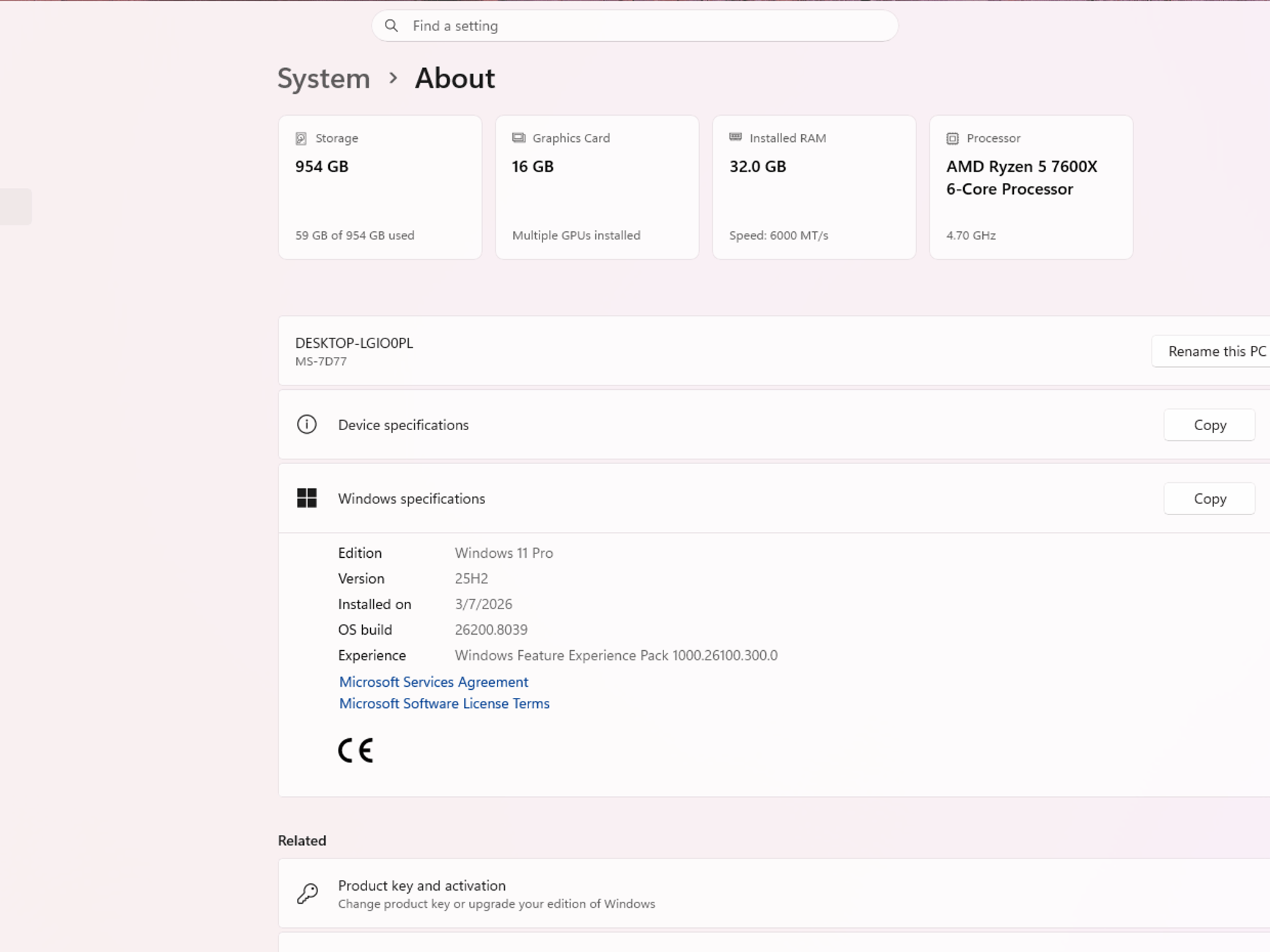Select the edition value Windows 11 Pro

504,553
